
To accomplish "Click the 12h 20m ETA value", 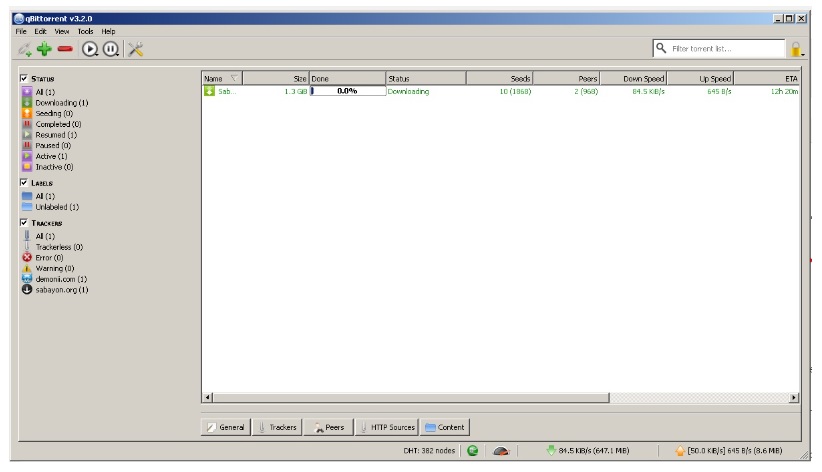I will [784, 91].
